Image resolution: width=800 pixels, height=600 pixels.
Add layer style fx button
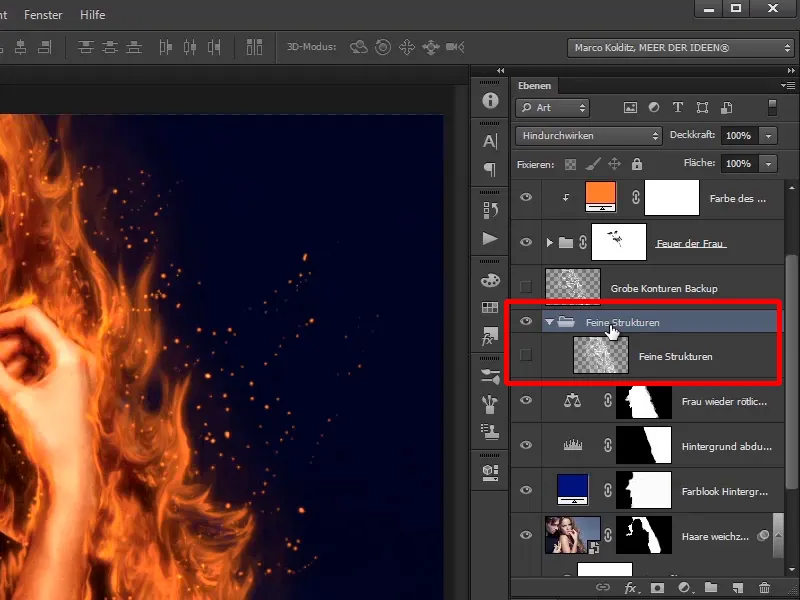[x=631, y=588]
